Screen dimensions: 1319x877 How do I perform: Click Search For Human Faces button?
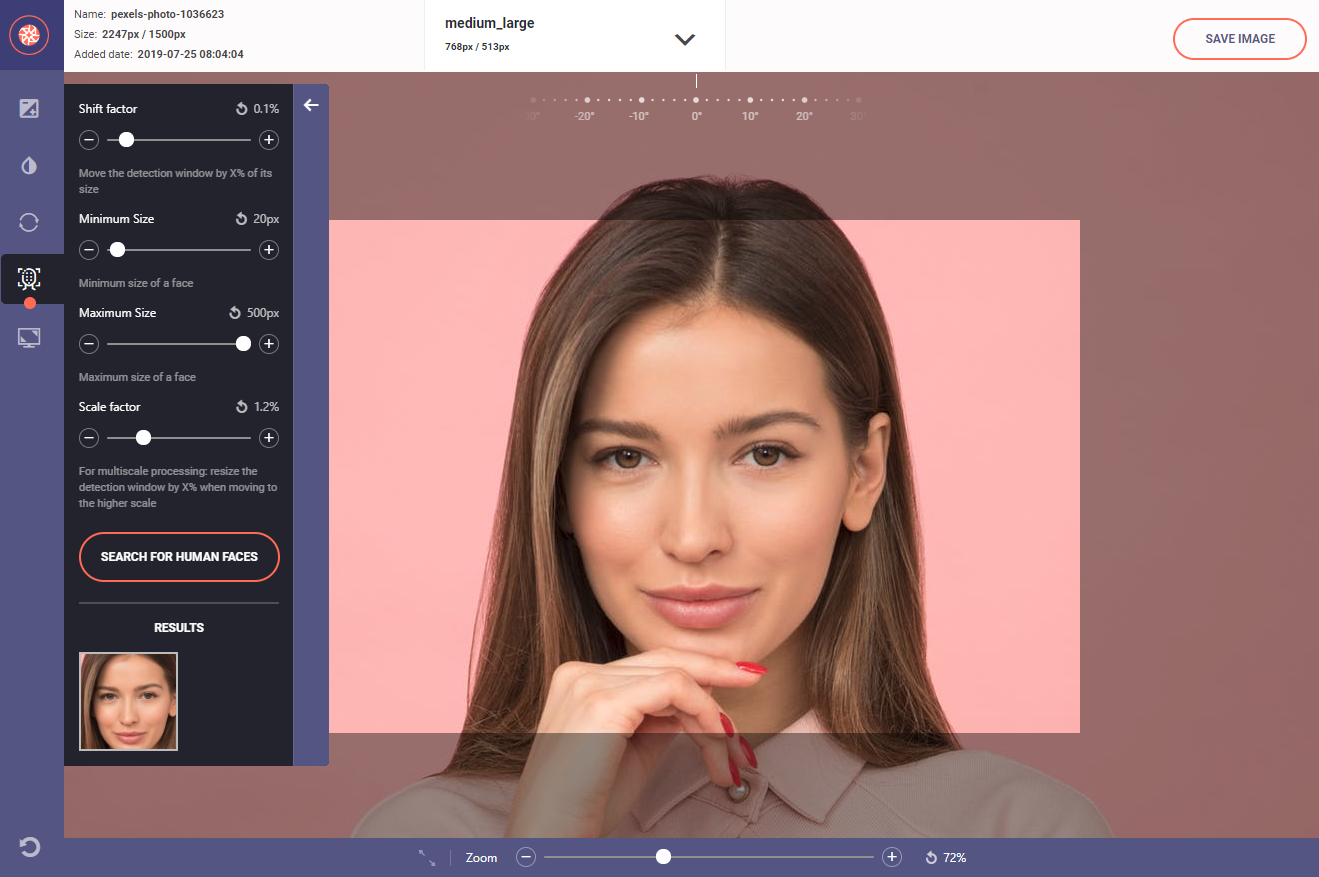(x=179, y=557)
